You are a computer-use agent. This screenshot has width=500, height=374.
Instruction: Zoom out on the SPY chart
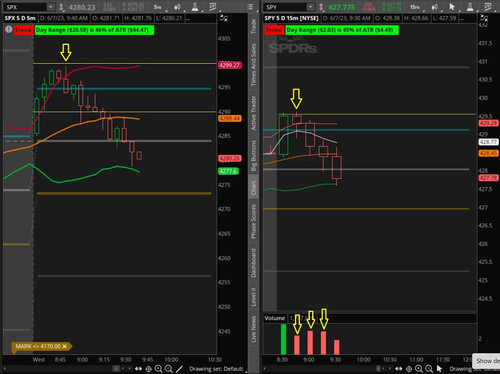point(429,369)
